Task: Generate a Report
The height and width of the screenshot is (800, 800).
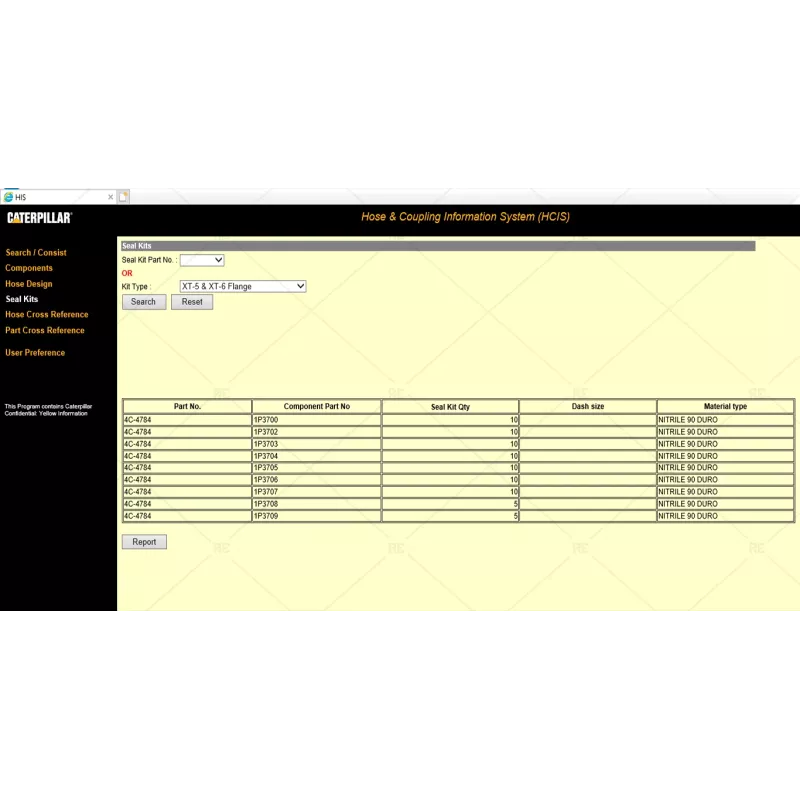Action: point(144,541)
